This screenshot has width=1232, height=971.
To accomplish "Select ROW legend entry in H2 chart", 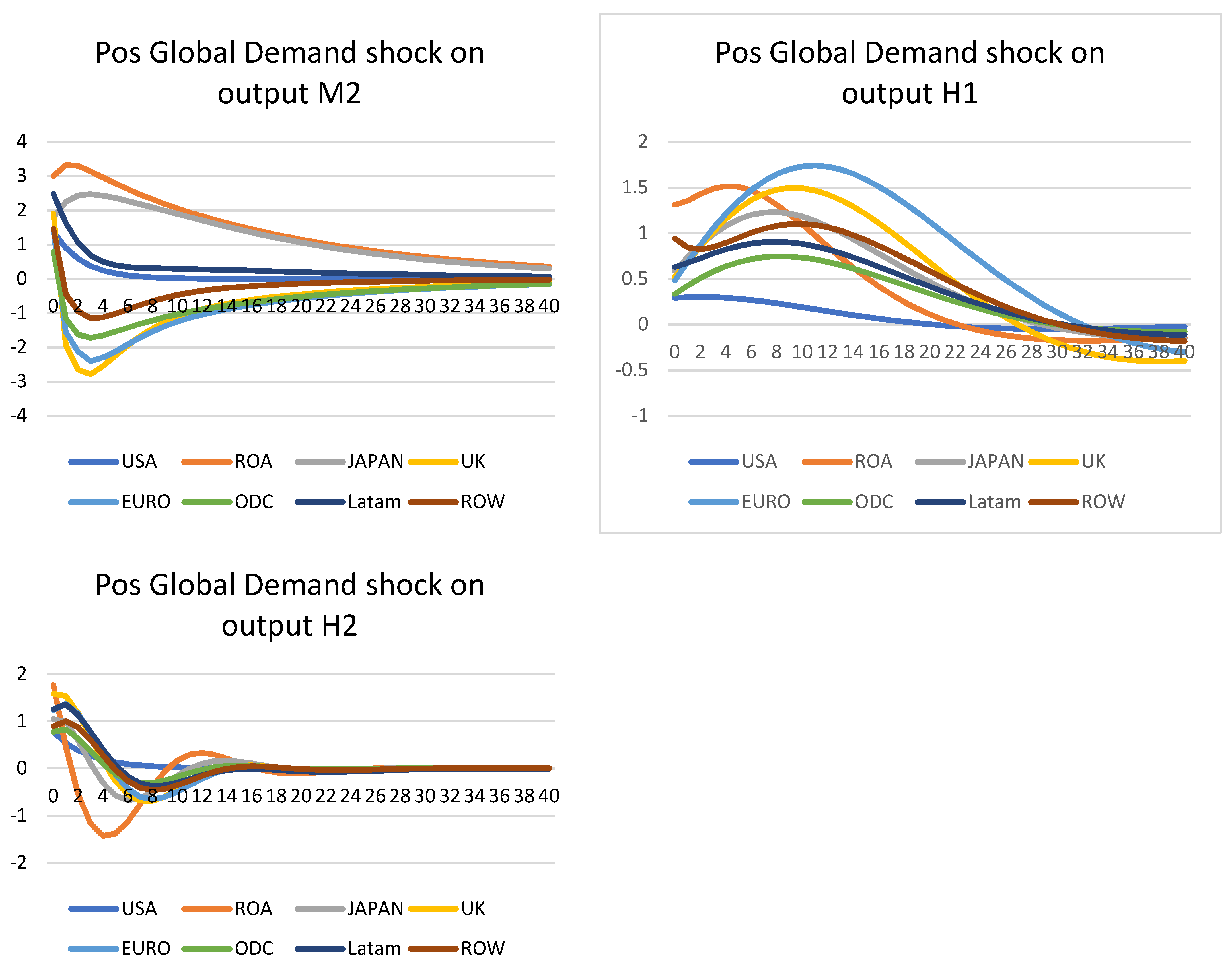I will [x=483, y=948].
